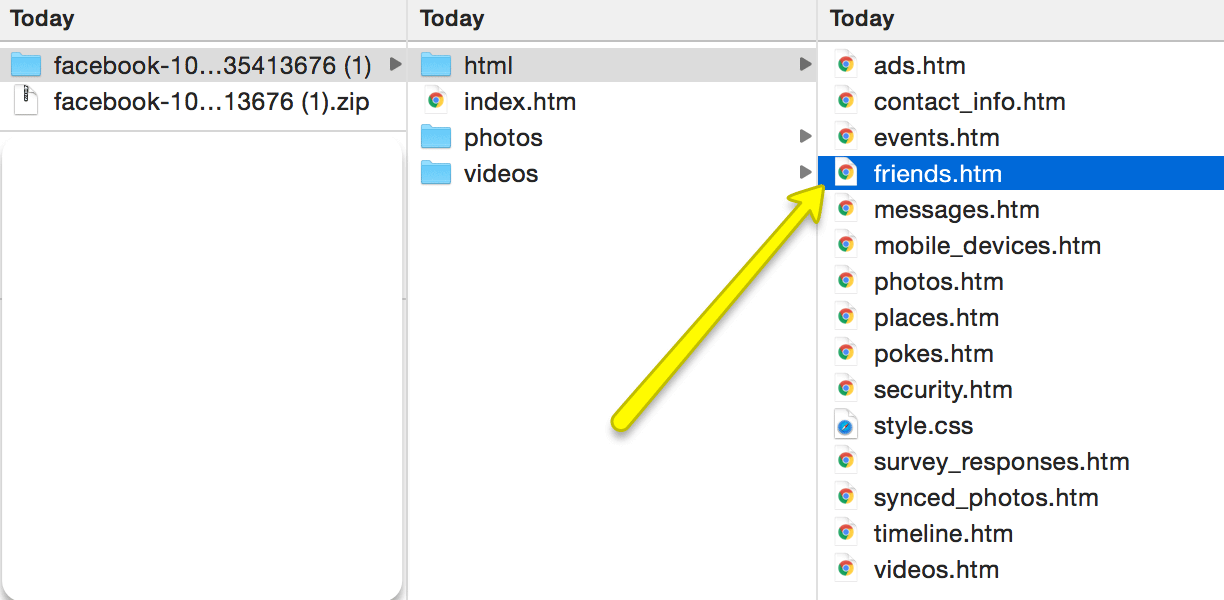This screenshot has height=600, width=1224.
Task: Expand the facebook folder disclosure arrow
Action: [x=395, y=65]
